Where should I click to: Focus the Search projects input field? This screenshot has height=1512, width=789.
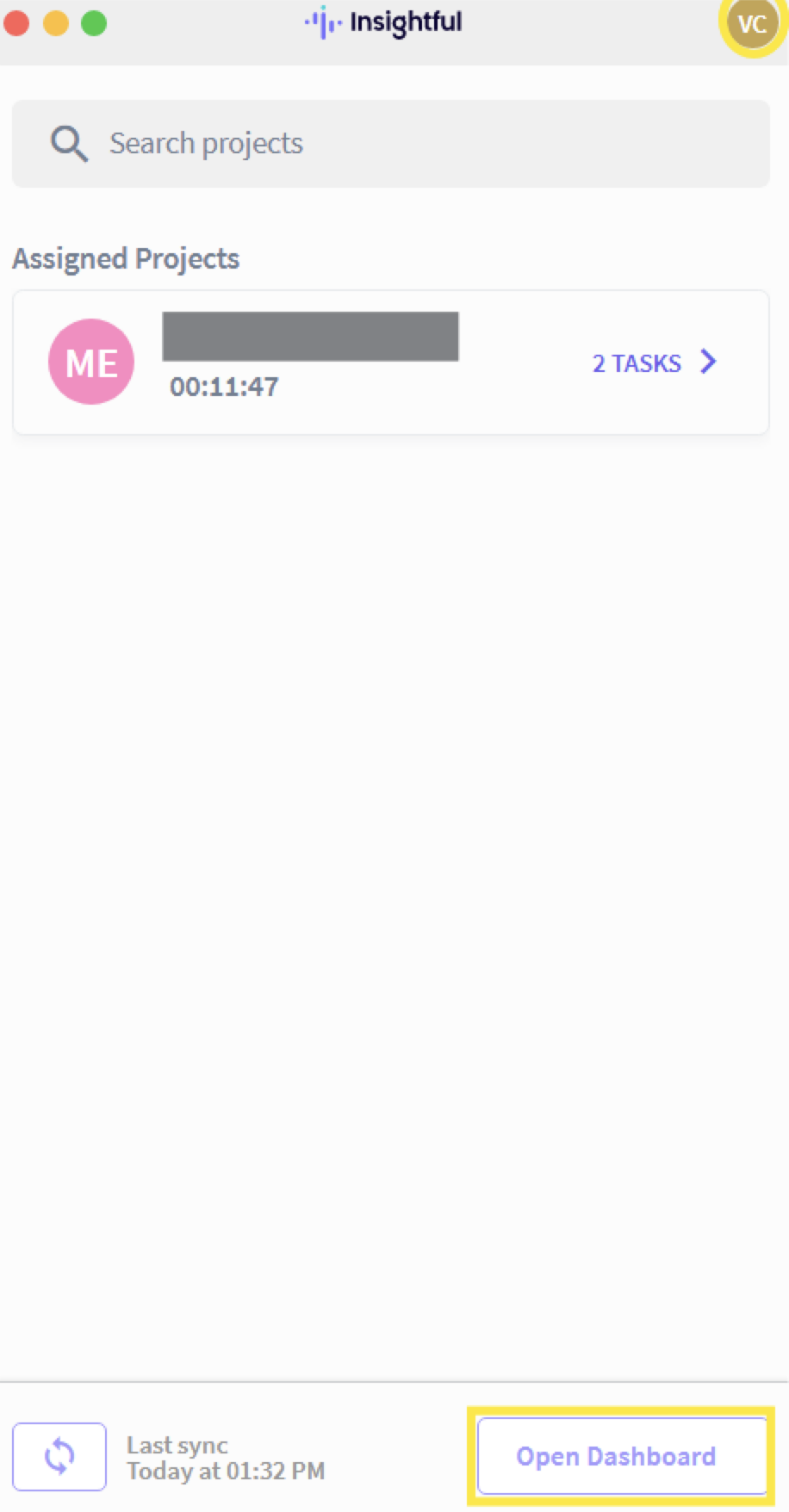point(391,144)
